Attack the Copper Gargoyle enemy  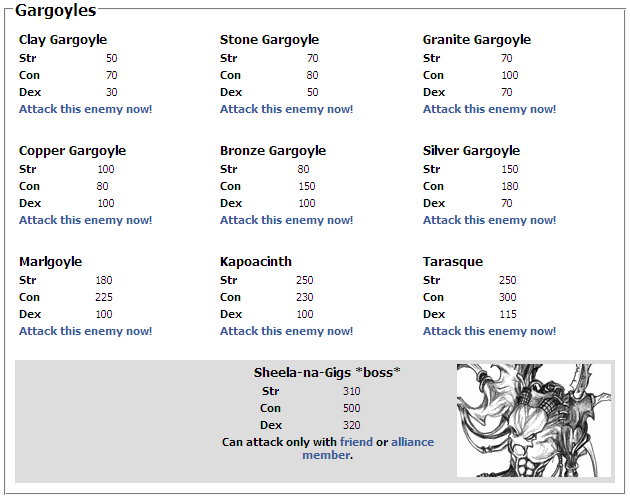pos(86,220)
